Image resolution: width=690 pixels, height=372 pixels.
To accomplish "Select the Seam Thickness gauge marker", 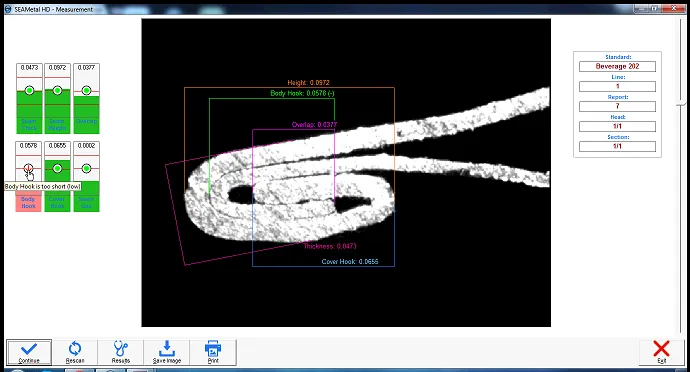I will (29, 91).
